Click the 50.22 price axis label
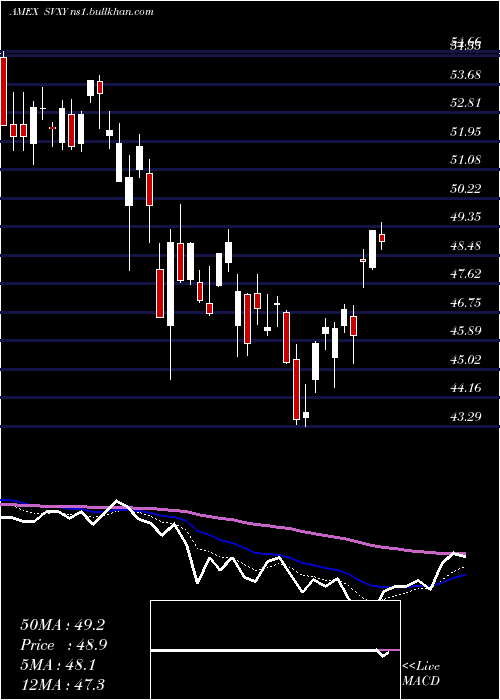 [465, 188]
